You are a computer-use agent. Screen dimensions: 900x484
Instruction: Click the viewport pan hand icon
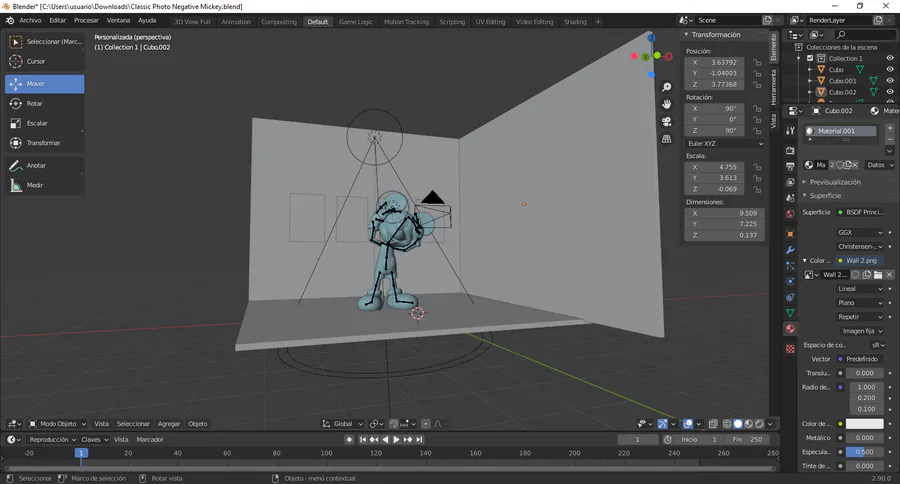point(666,104)
